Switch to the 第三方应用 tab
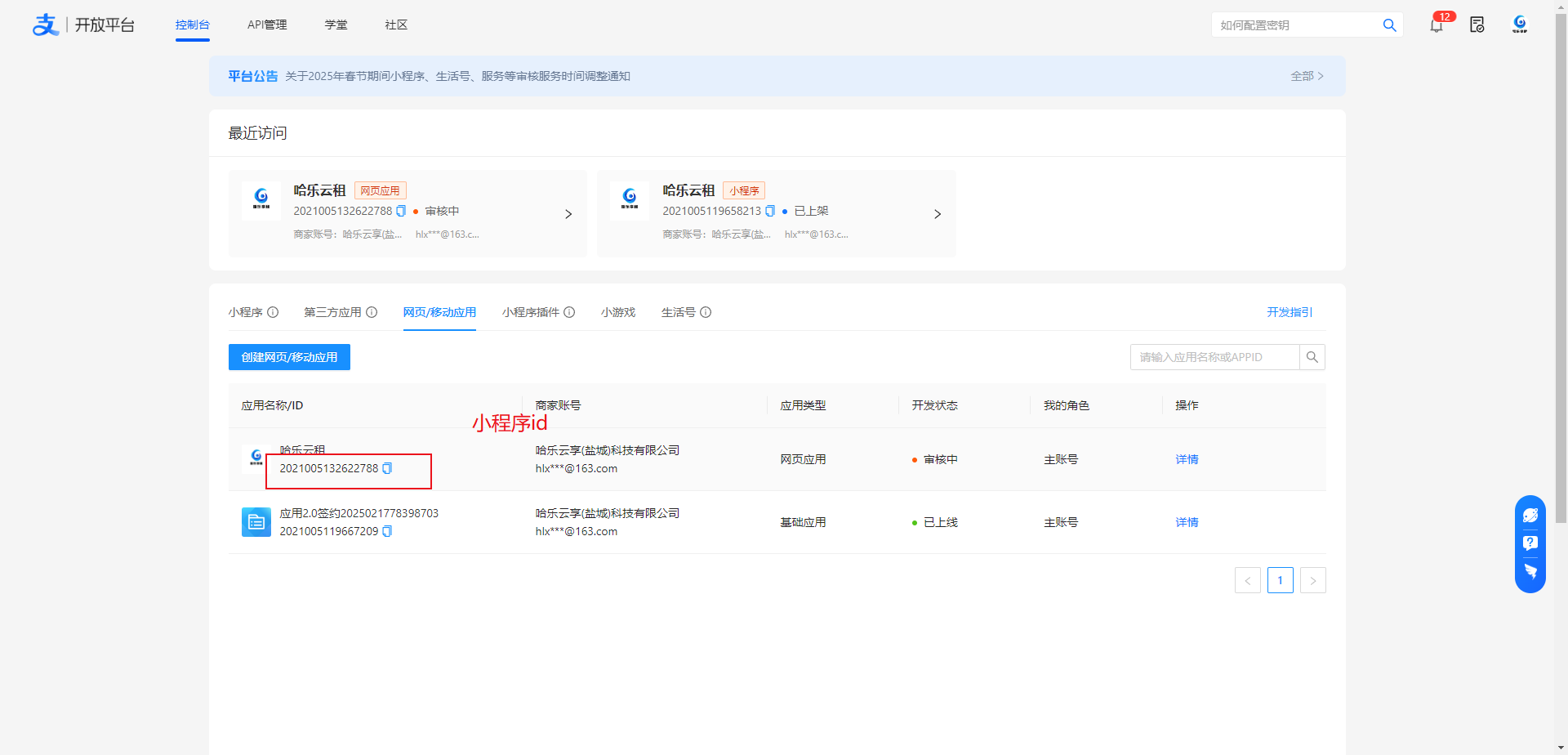The height and width of the screenshot is (755, 1568). (332, 312)
